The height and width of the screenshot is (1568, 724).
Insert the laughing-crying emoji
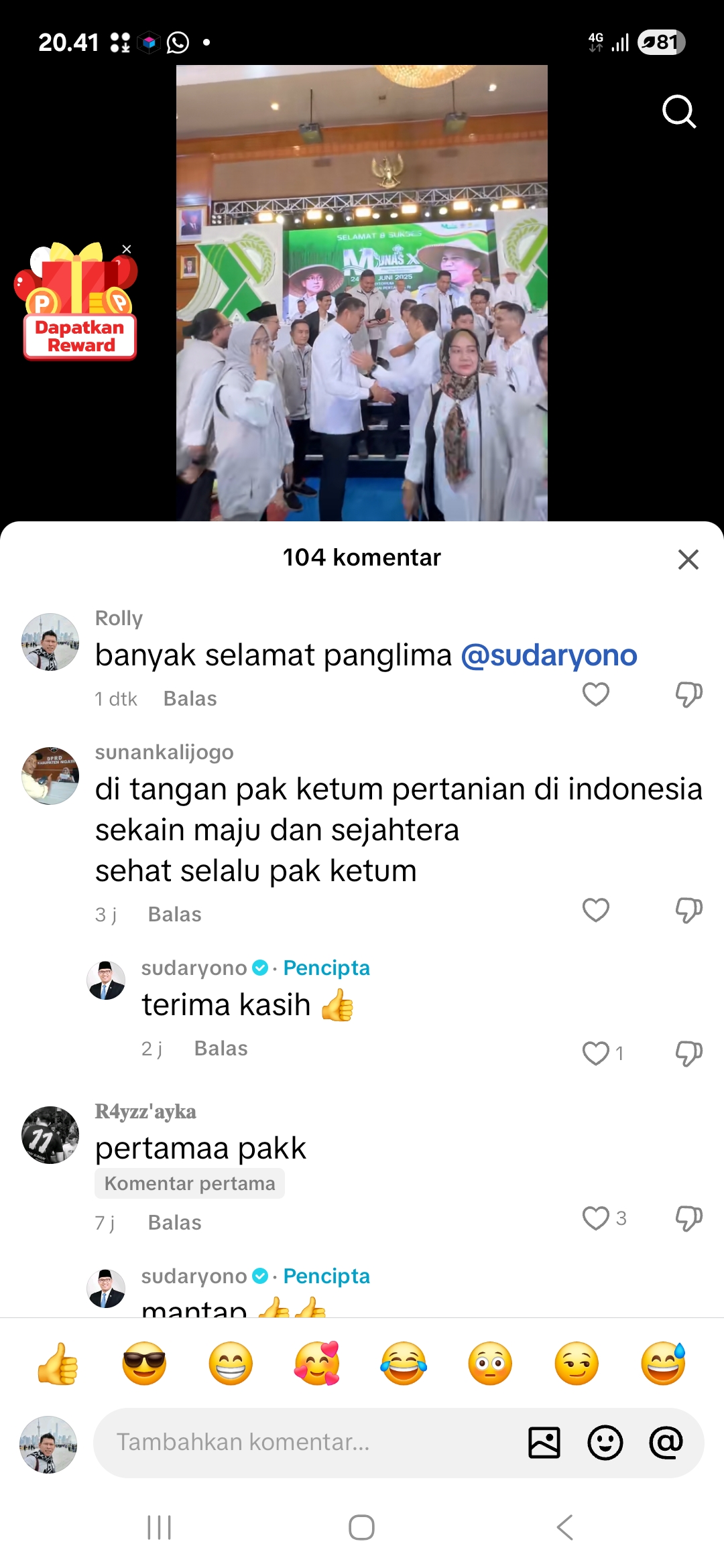pos(404,1363)
